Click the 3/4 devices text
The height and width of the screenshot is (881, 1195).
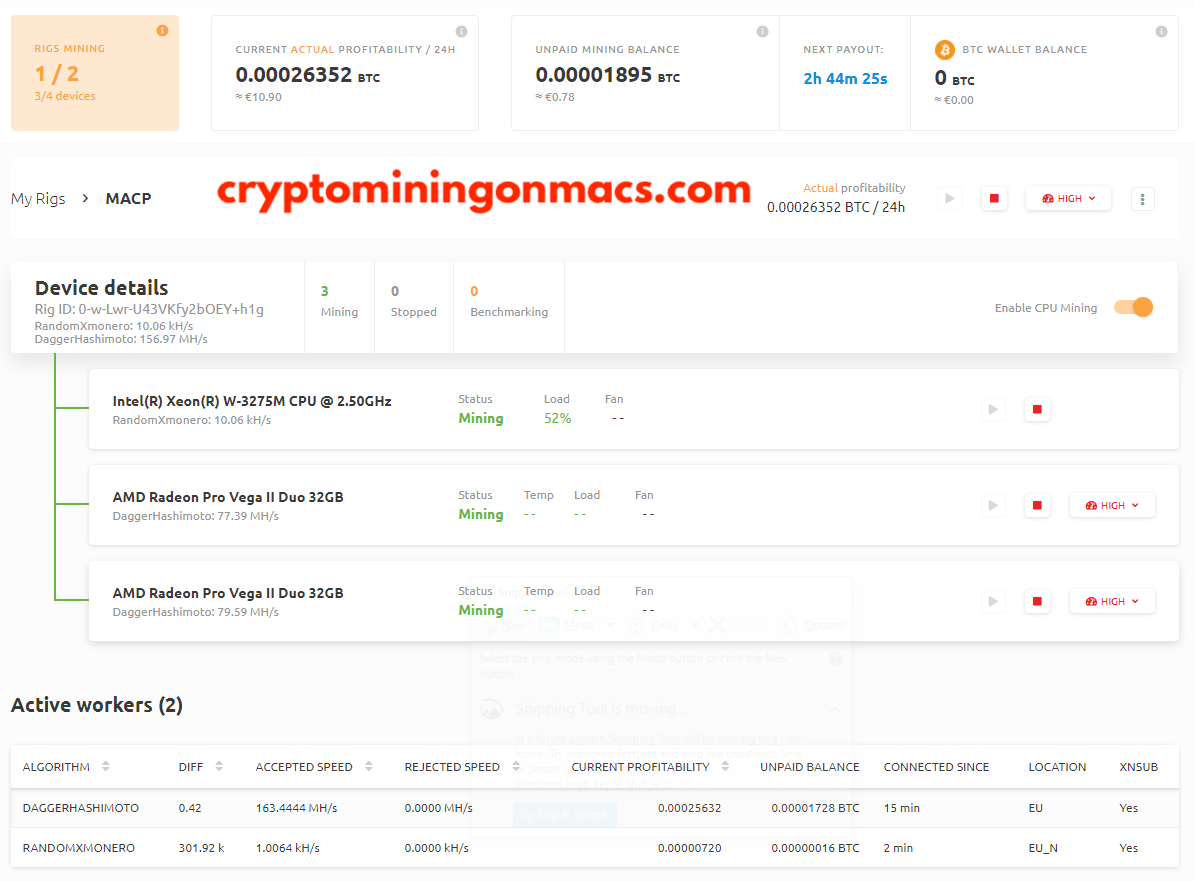pos(65,96)
